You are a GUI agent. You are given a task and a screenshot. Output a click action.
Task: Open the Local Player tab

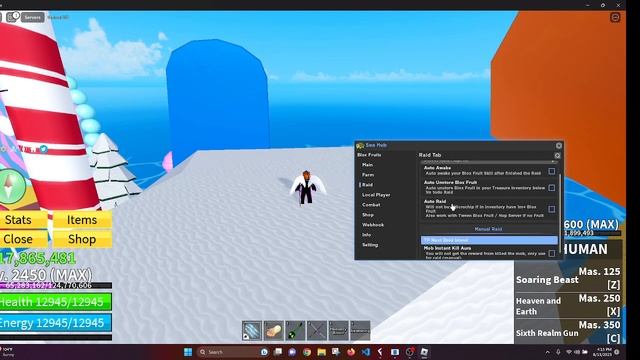(x=376, y=195)
